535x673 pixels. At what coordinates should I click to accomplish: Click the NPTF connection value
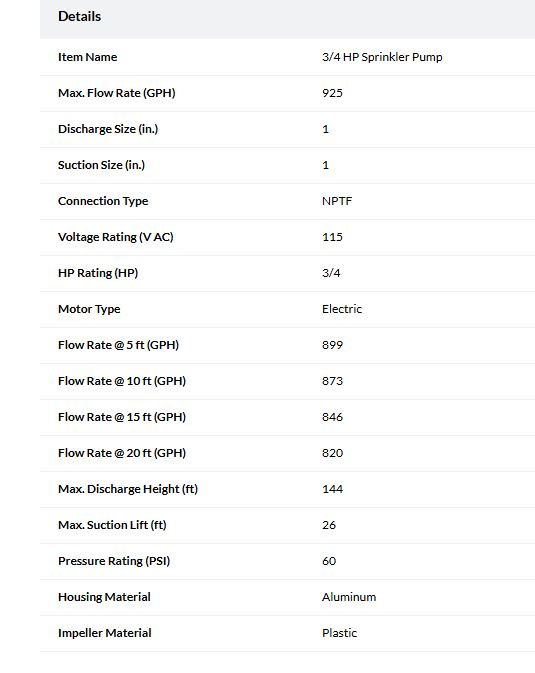pyautogui.click(x=337, y=201)
